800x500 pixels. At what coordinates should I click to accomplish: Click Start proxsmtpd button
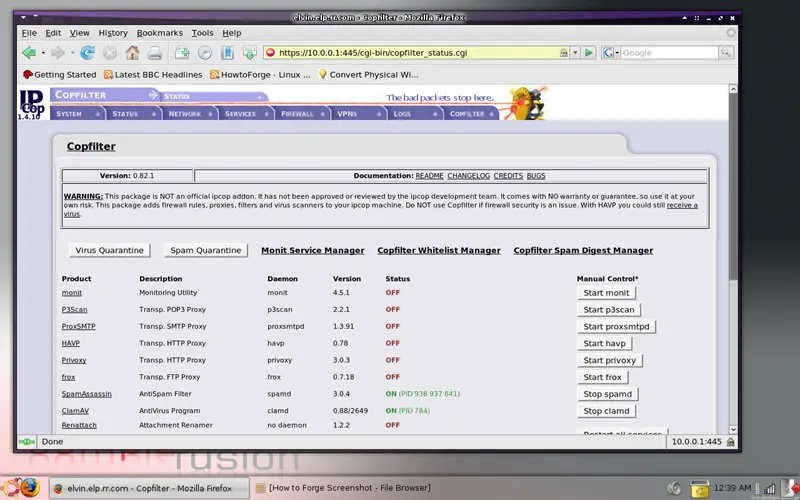point(616,327)
